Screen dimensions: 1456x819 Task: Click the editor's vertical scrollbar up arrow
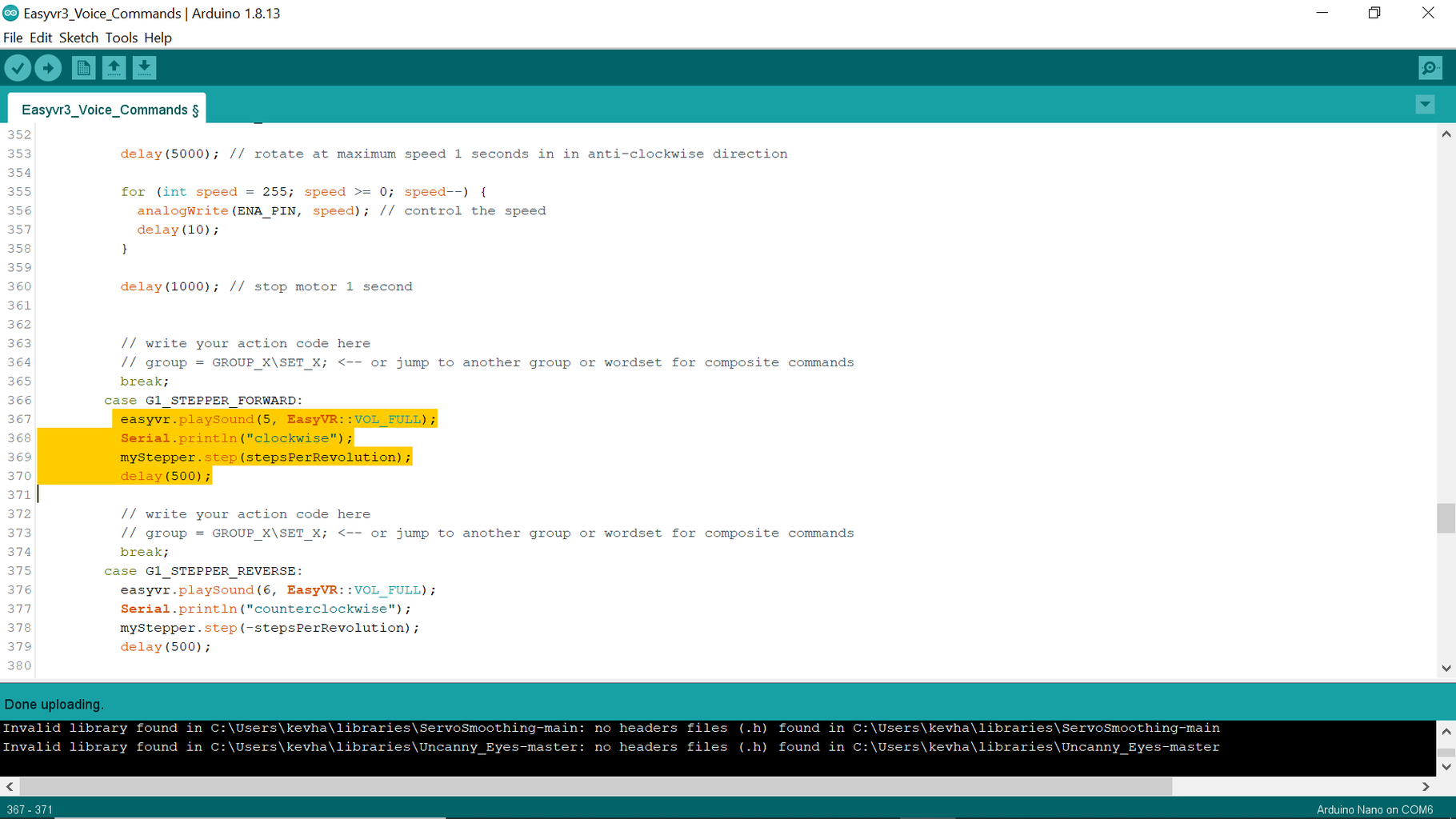point(1446,134)
